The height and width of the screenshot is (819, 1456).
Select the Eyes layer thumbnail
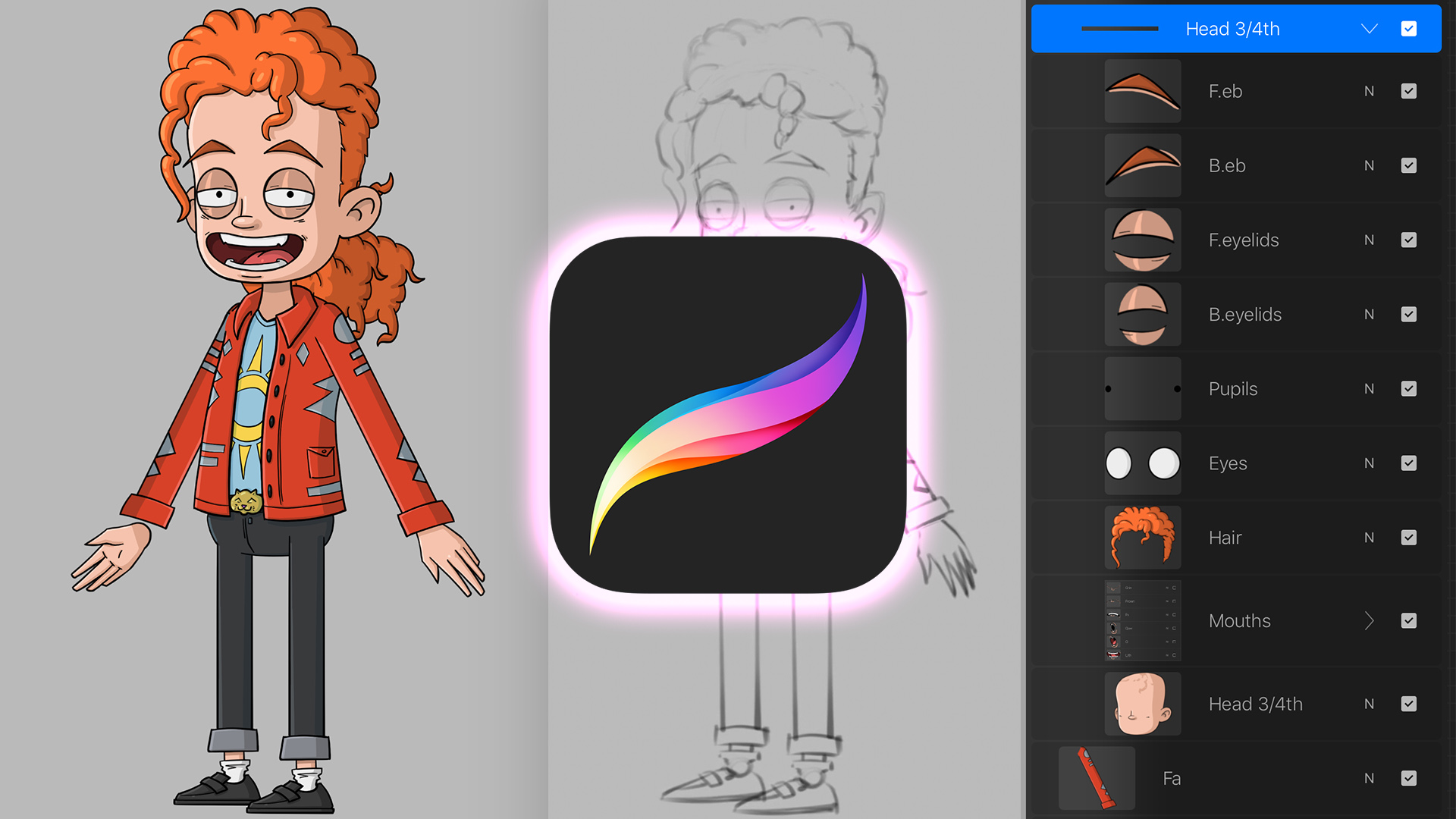(1144, 462)
